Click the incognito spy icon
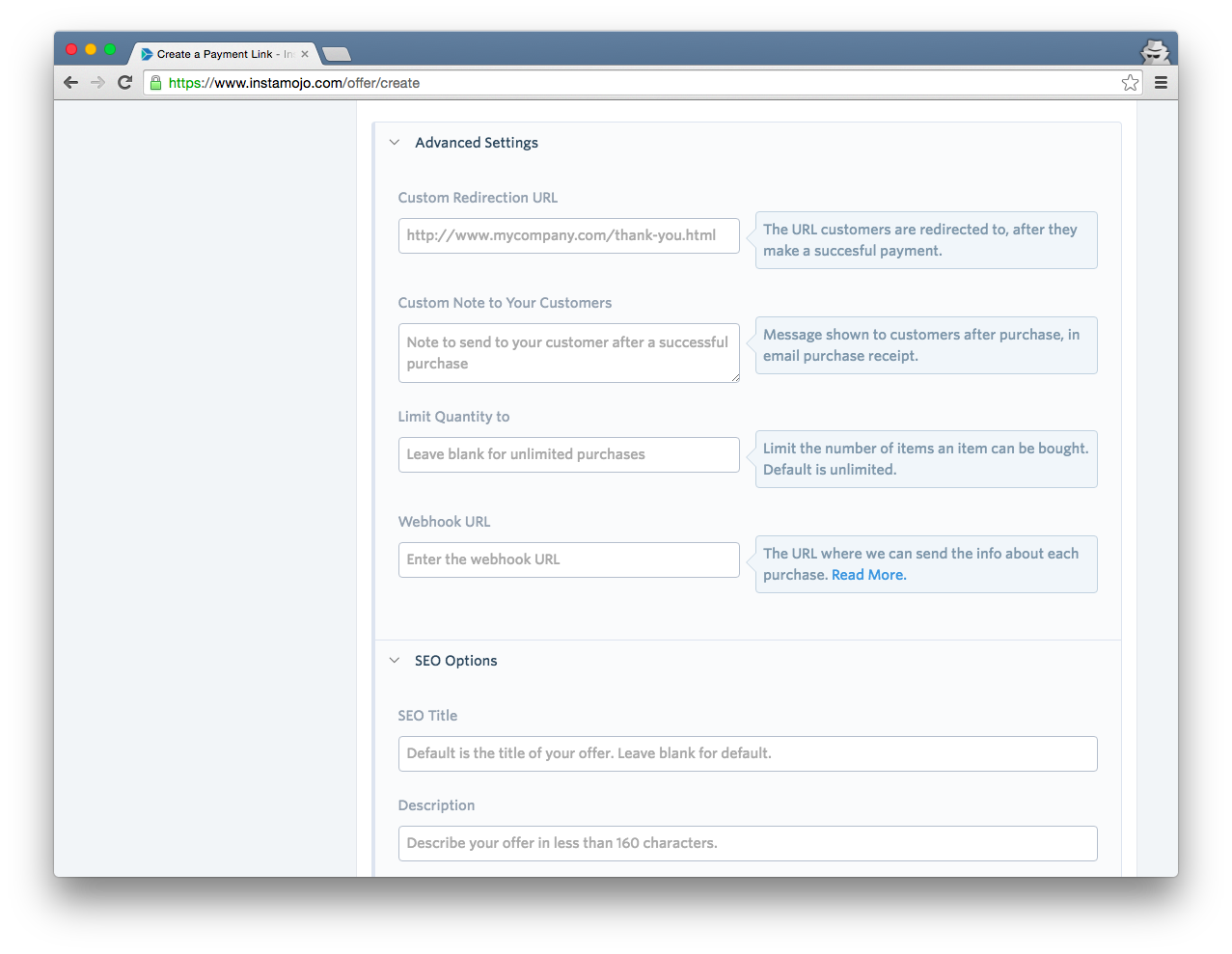The height and width of the screenshot is (954, 1232). pos(1154,52)
